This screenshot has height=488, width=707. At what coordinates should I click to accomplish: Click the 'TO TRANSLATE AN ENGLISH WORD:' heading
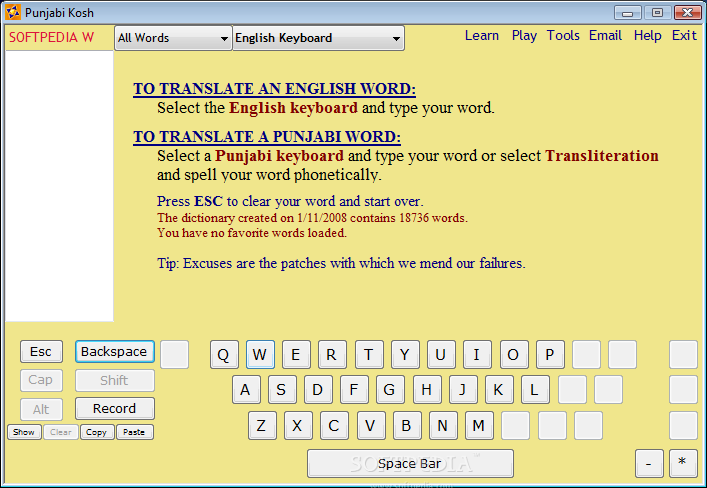coord(274,89)
